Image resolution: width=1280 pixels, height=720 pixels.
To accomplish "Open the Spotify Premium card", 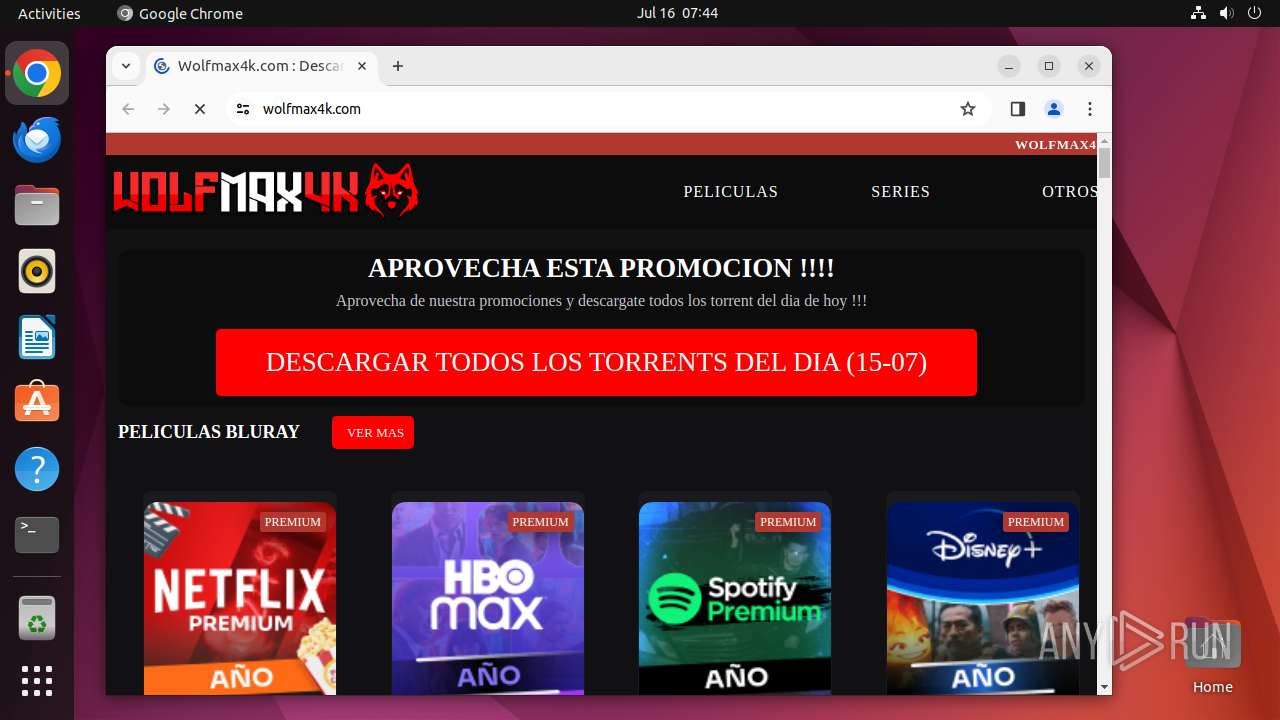I will [x=735, y=598].
